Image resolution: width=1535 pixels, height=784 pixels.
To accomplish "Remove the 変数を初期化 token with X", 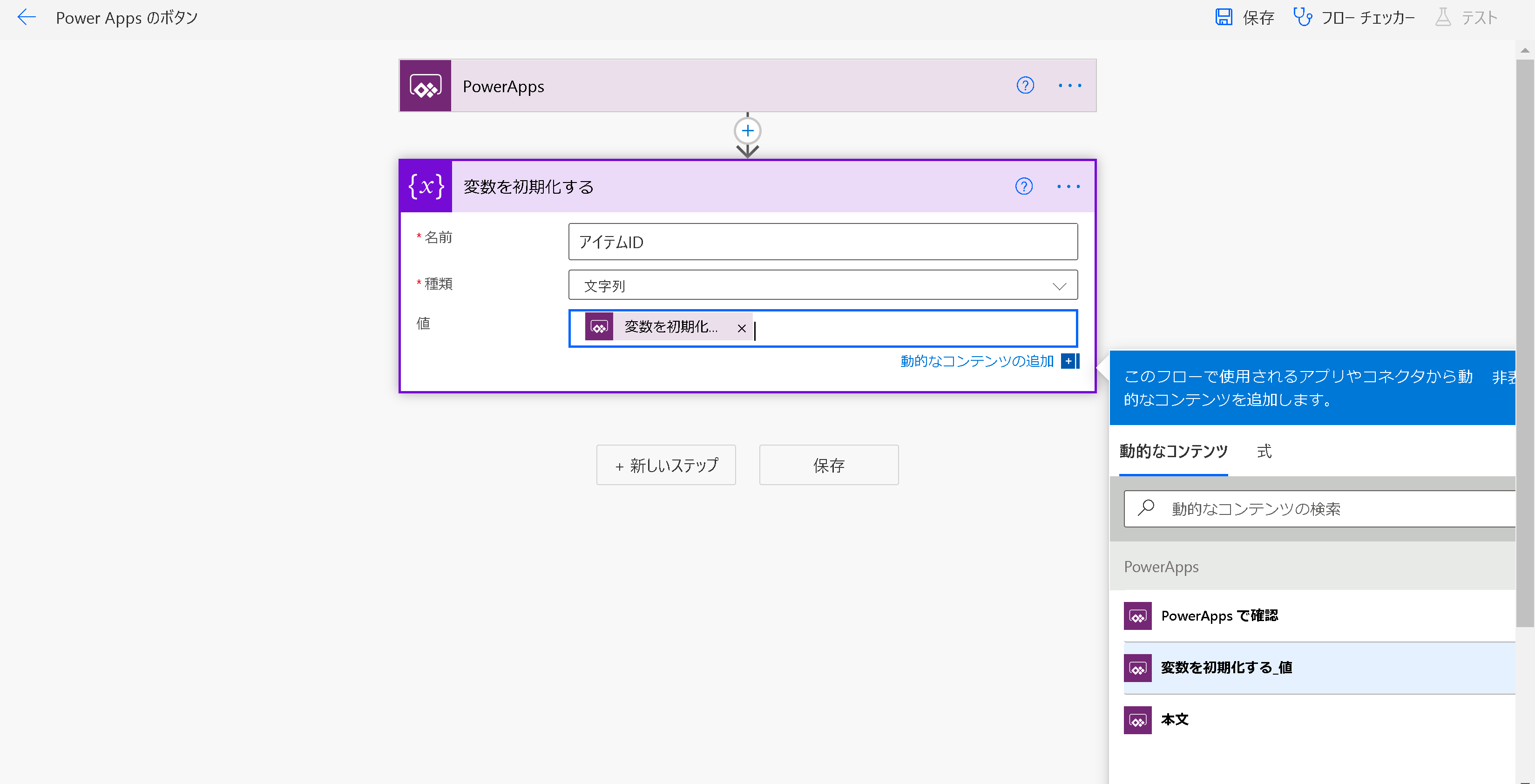I will tap(741, 328).
